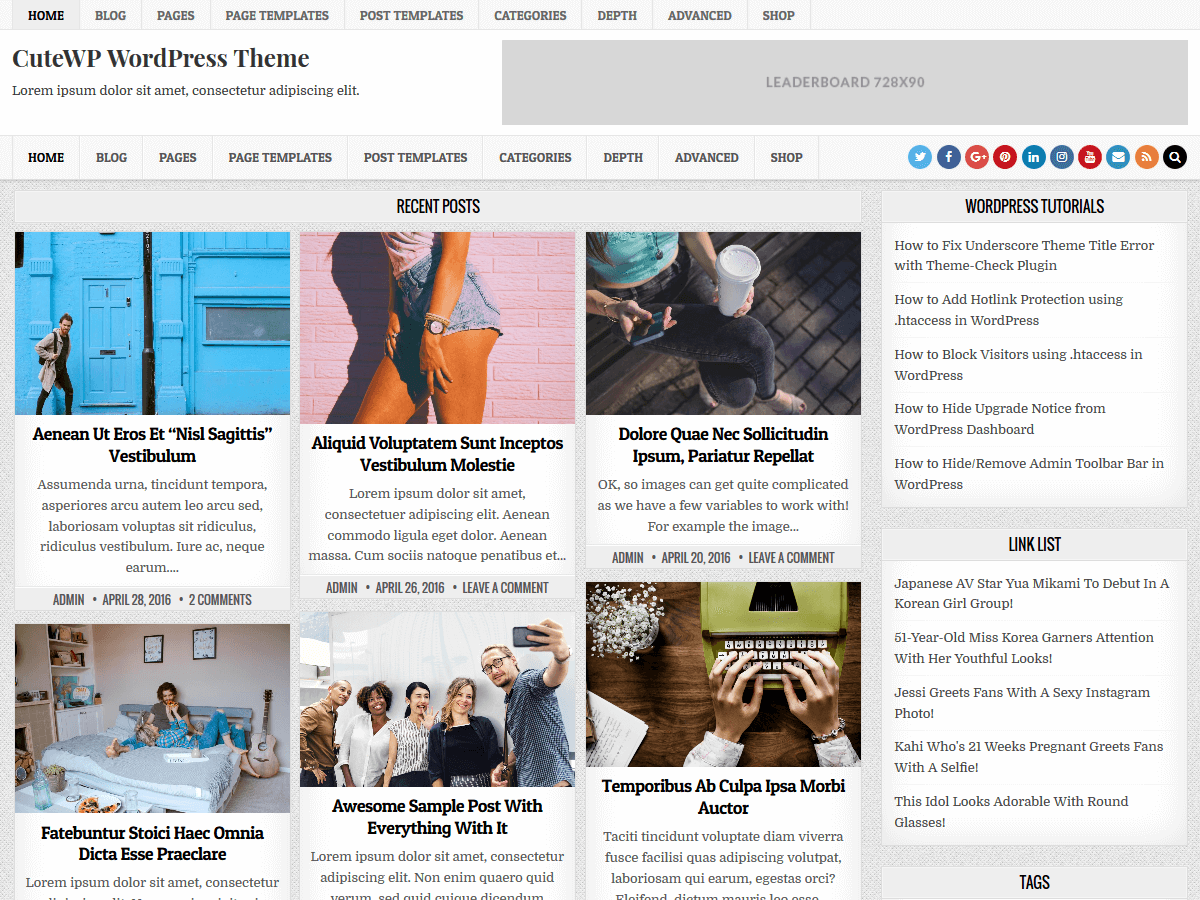Switch to the Blog menu tab
This screenshot has width=1200, height=900.
pos(111,157)
